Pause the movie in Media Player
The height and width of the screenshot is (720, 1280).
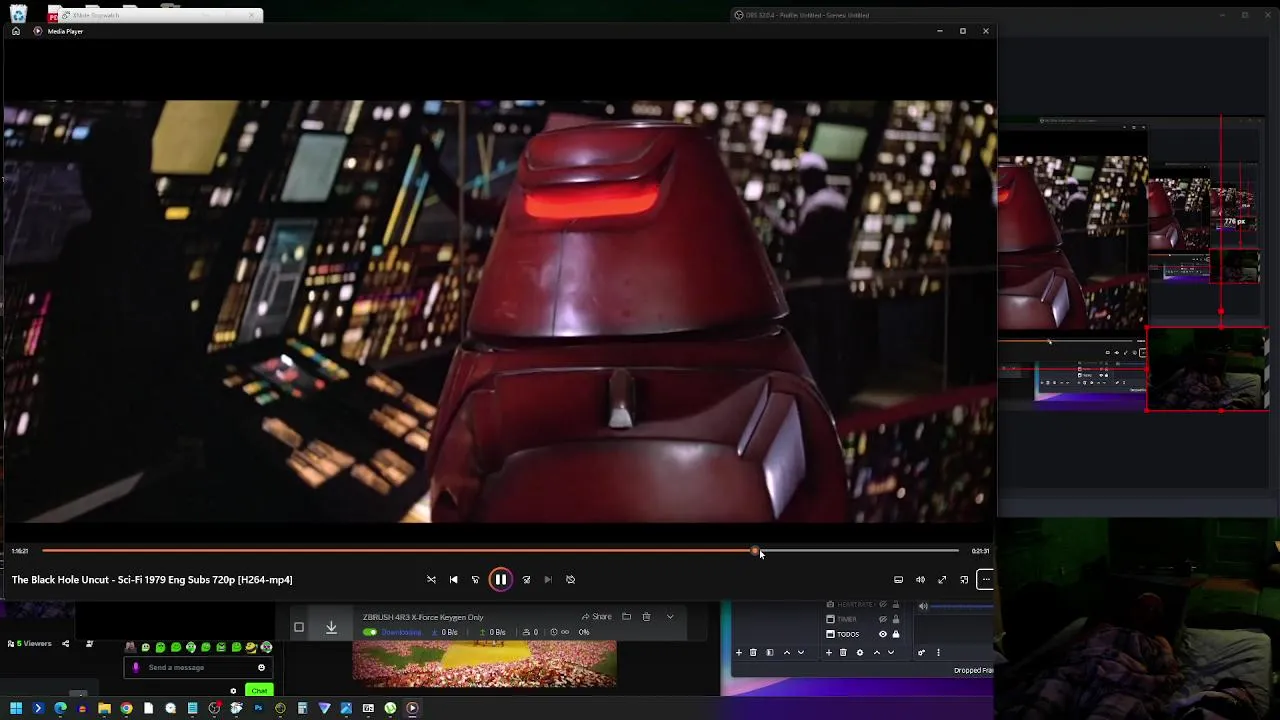(500, 579)
